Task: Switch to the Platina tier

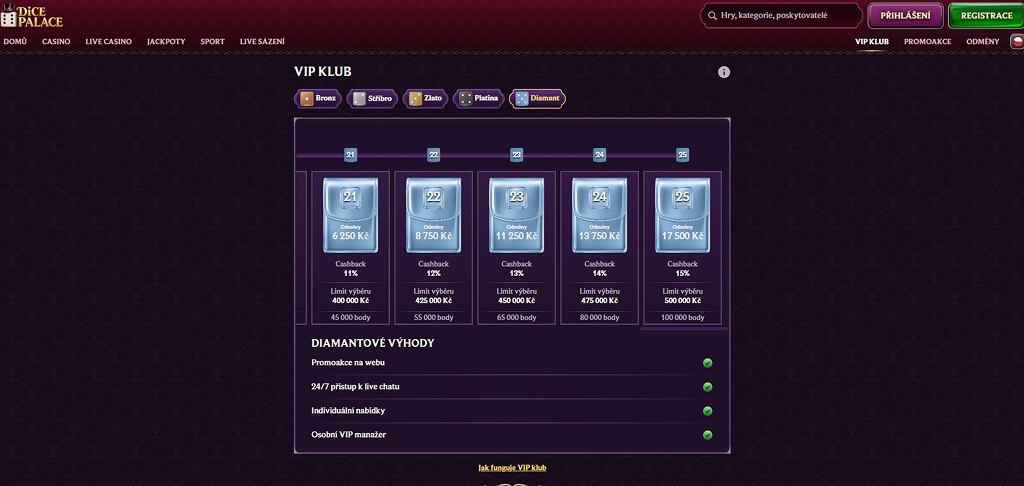Action: [479, 99]
